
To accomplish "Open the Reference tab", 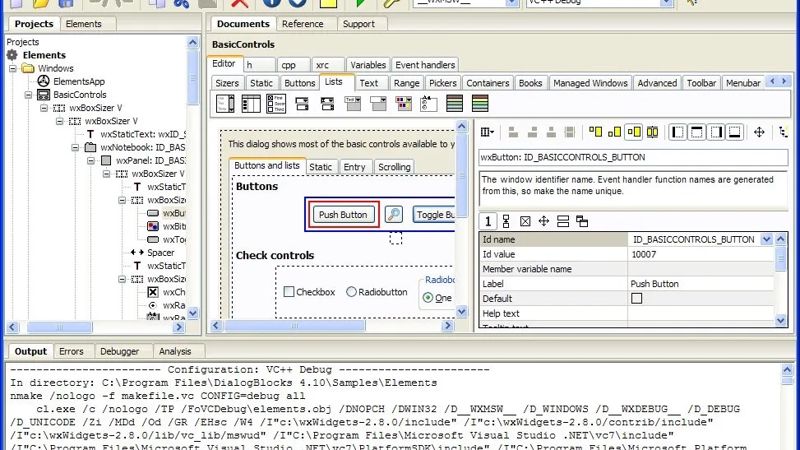I will coord(303,24).
